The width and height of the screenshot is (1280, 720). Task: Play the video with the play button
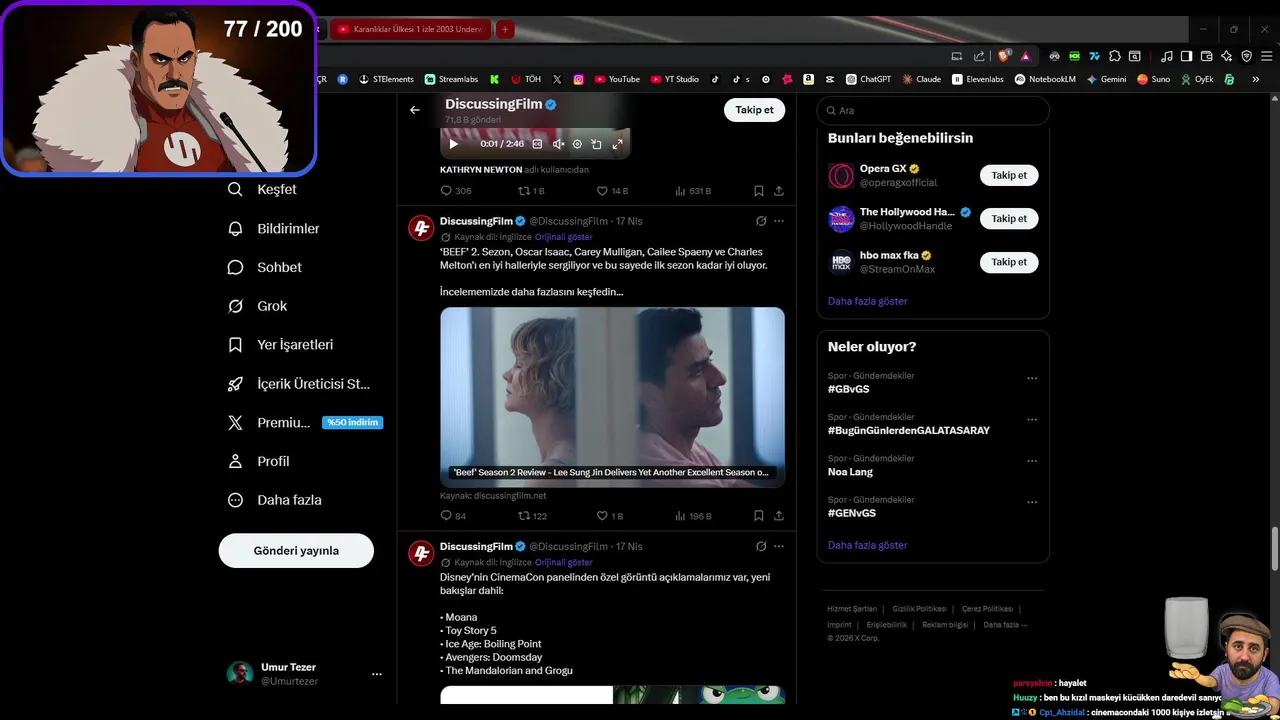tap(453, 144)
